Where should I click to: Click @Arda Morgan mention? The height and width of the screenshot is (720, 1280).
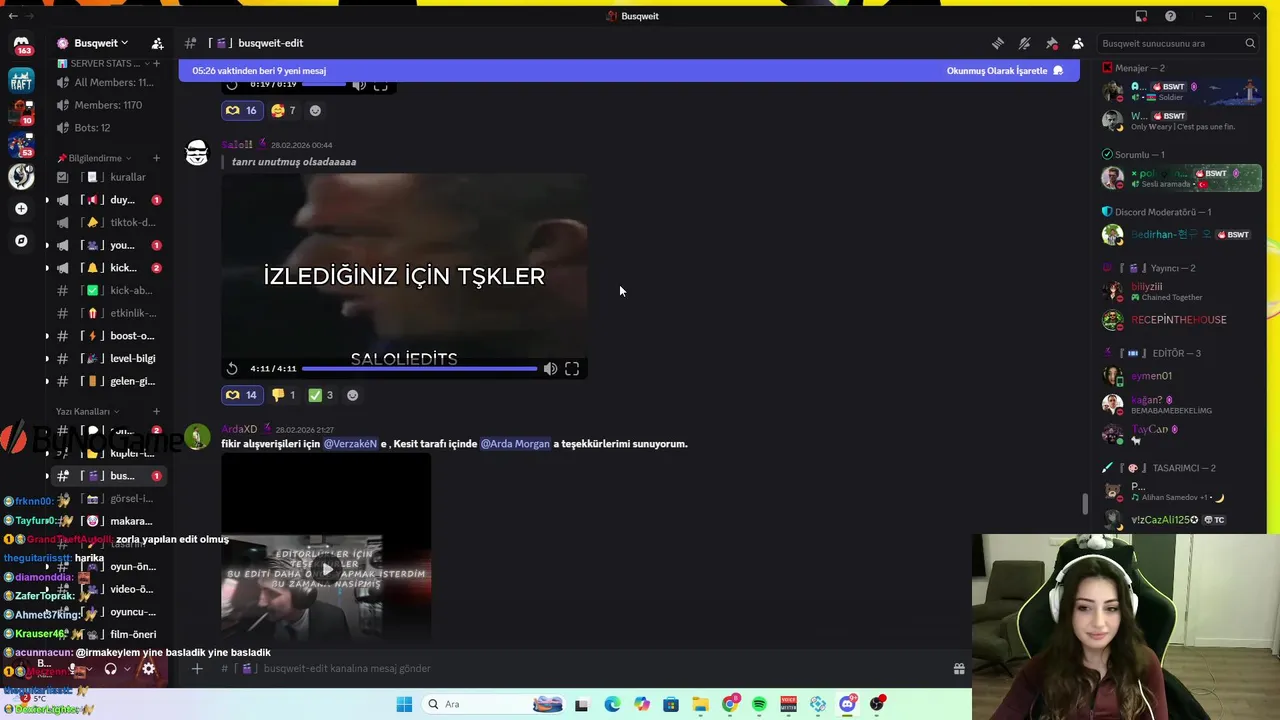515,444
